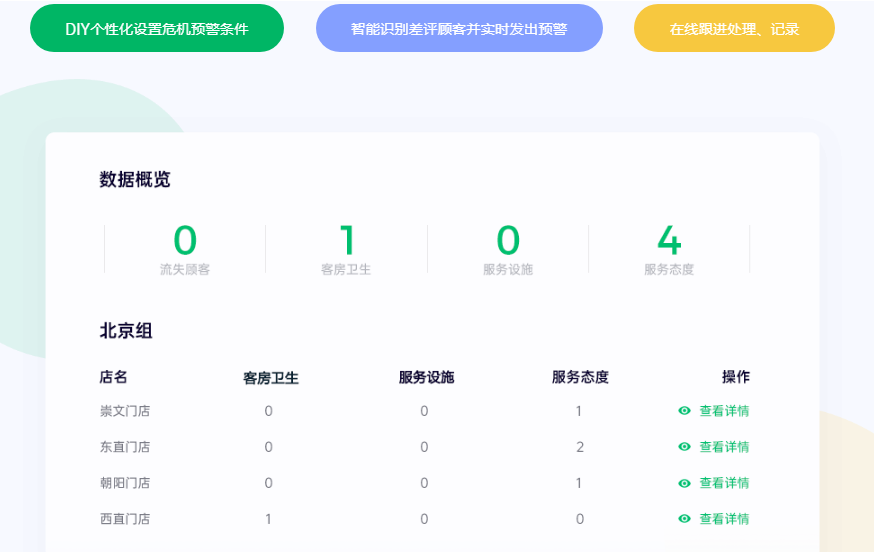
Task: Click the gray 服务设施 label under overview number
Action: pos(508,269)
